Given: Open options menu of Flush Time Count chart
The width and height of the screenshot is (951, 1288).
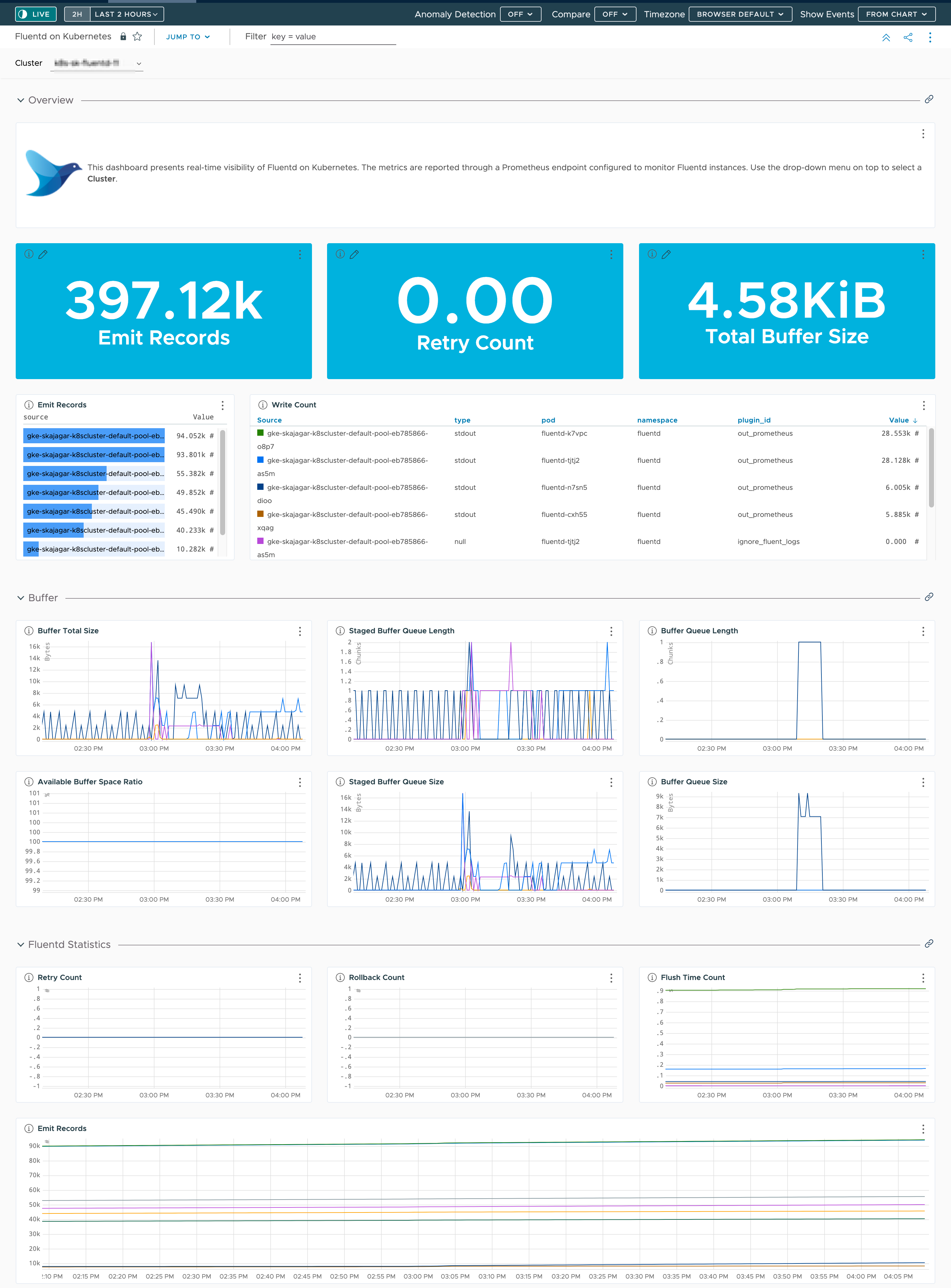Looking at the screenshot, I should [x=923, y=978].
